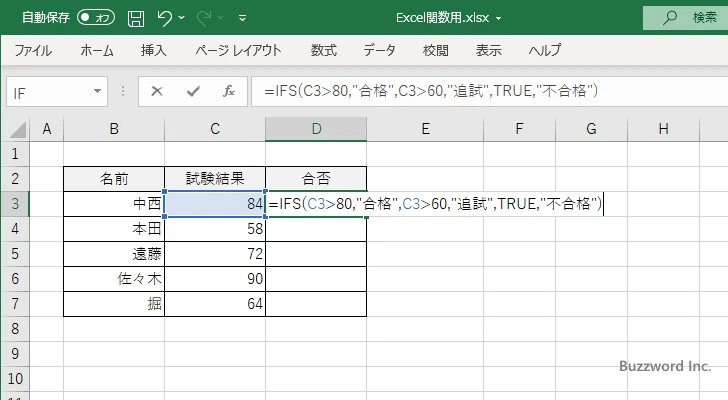Image resolution: width=728 pixels, height=400 pixels.
Task: Select row 9 header
Action: 15,354
